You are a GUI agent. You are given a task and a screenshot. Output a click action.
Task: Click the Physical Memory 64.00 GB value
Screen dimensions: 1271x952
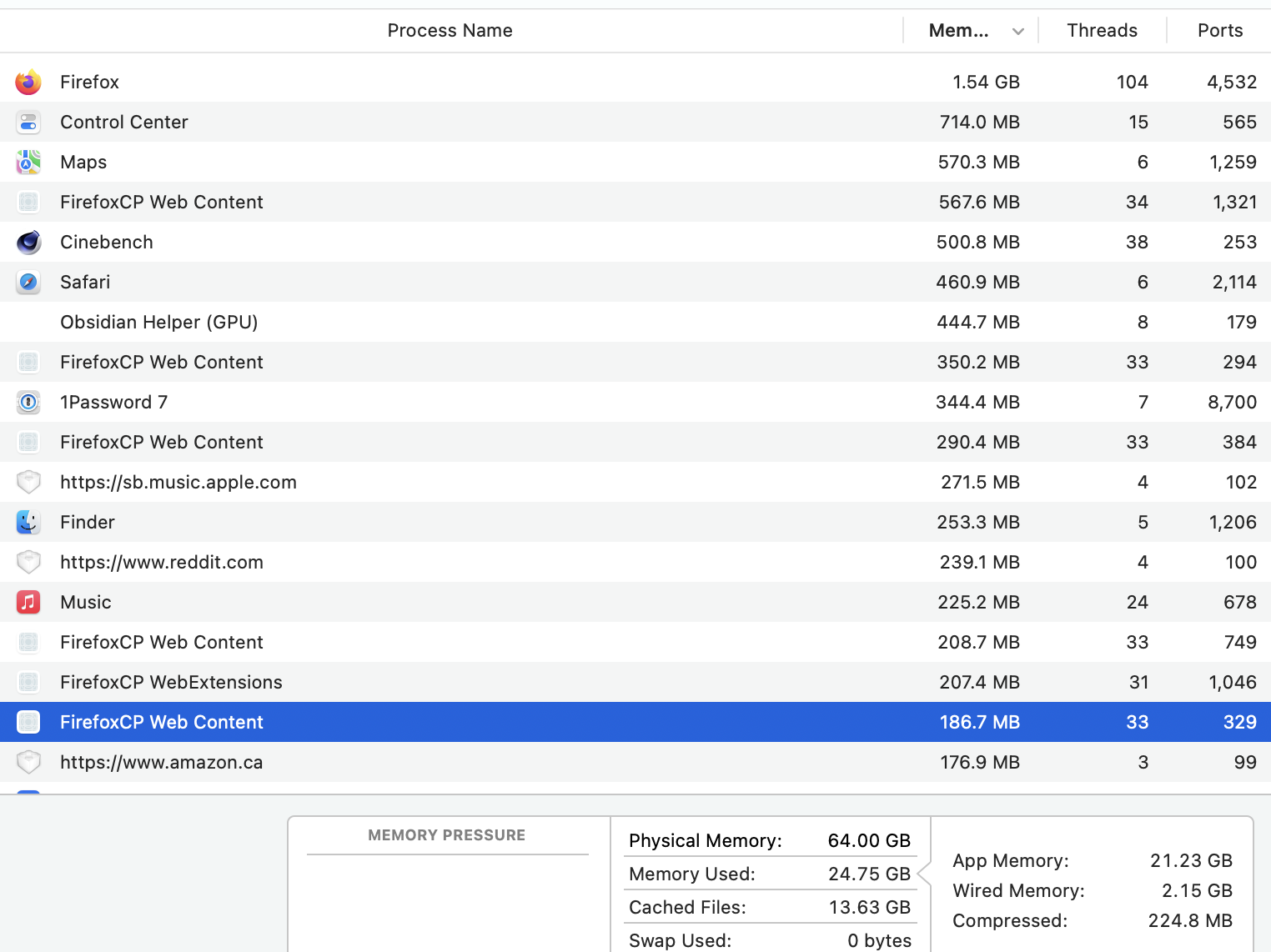point(869,840)
